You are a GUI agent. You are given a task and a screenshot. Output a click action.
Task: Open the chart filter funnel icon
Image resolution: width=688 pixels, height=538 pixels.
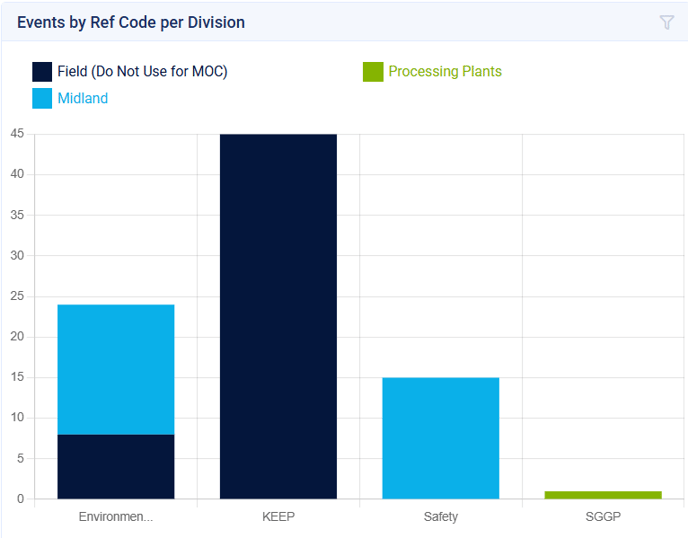pyautogui.click(x=667, y=22)
